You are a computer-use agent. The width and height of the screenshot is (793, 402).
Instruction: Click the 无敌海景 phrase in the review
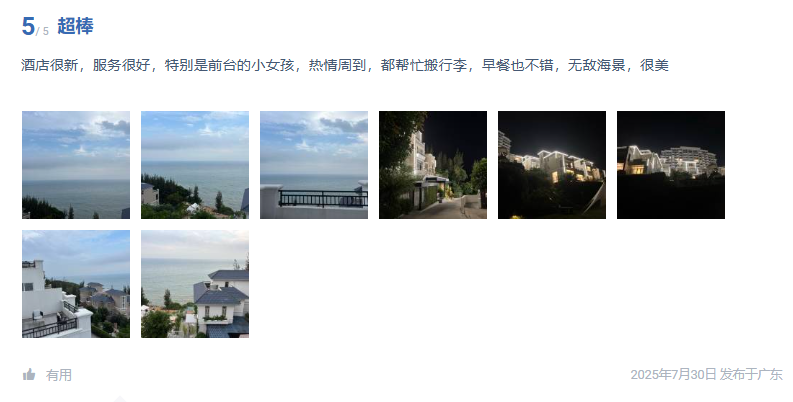pyautogui.click(x=596, y=65)
